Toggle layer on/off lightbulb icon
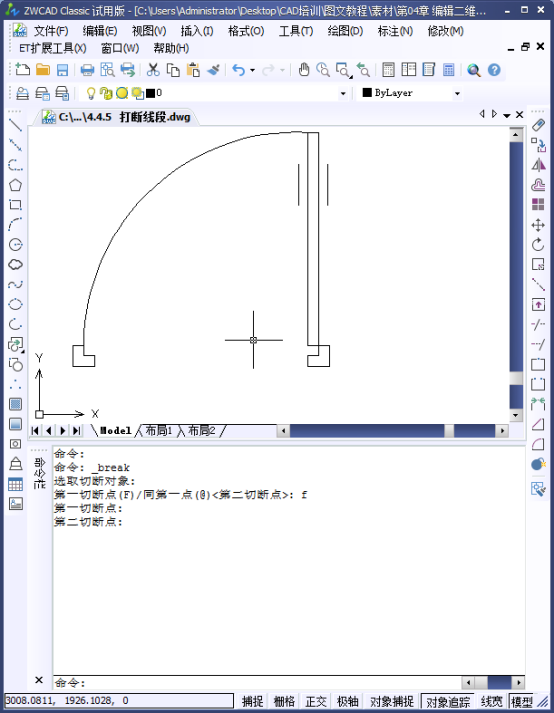Viewport: 554px width, 713px height. (x=91, y=93)
